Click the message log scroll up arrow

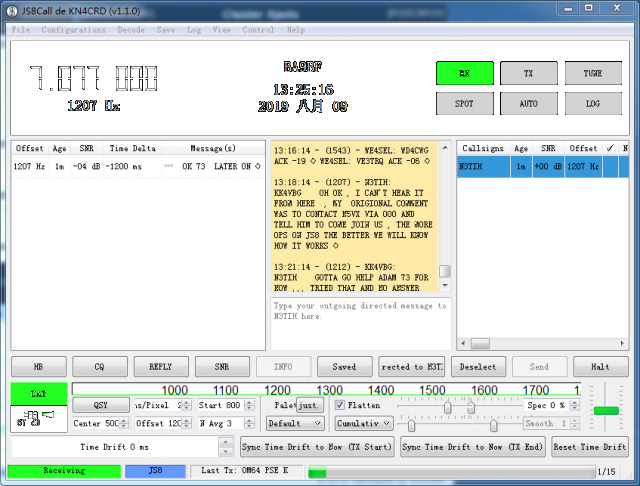pos(445,148)
